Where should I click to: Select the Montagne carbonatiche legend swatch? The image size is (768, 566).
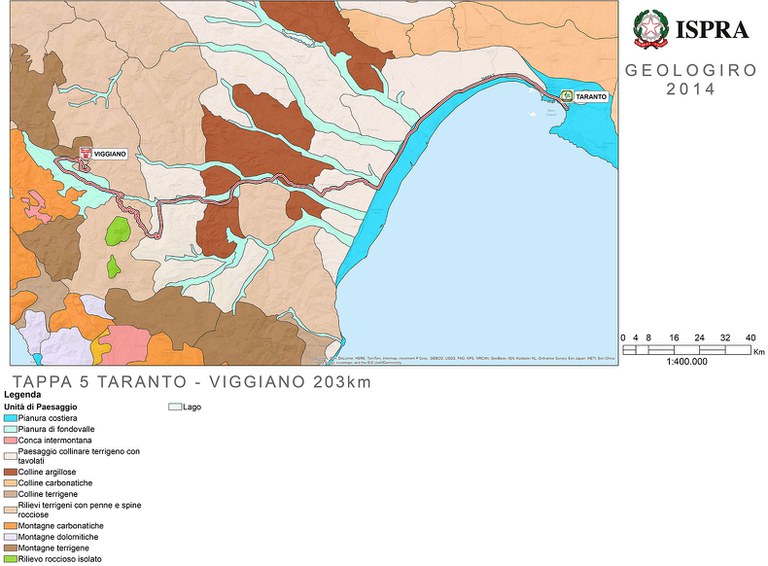pyautogui.click(x=10, y=526)
